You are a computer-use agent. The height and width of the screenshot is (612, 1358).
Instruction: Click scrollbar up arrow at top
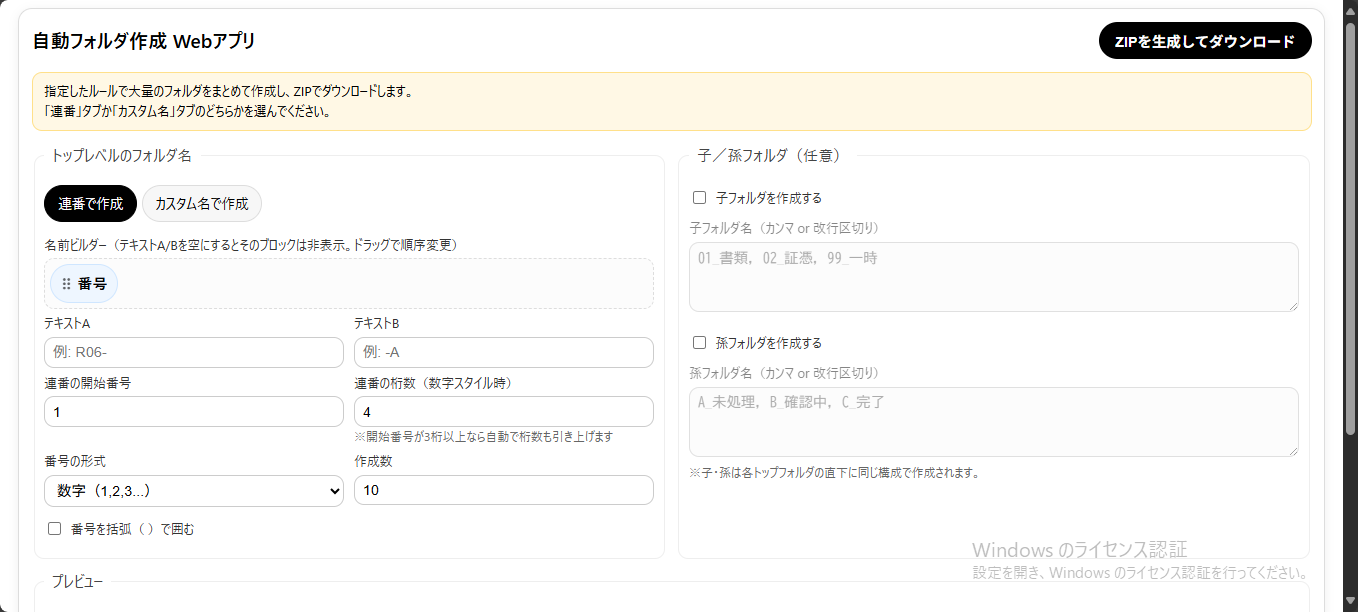point(1349,8)
